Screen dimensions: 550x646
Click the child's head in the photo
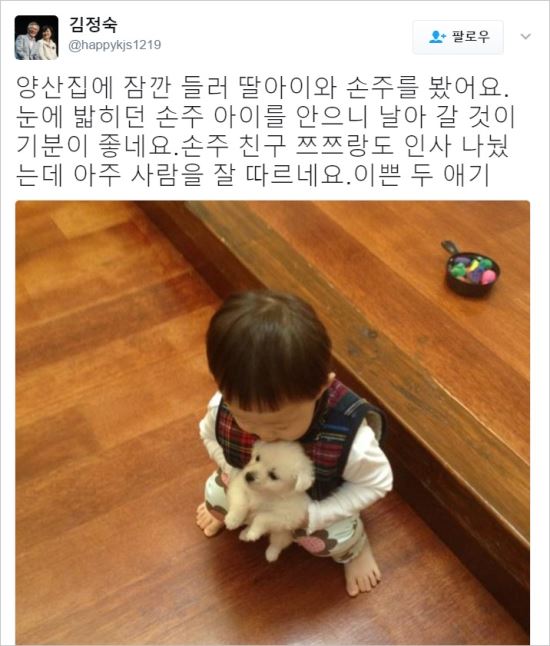click(x=269, y=350)
